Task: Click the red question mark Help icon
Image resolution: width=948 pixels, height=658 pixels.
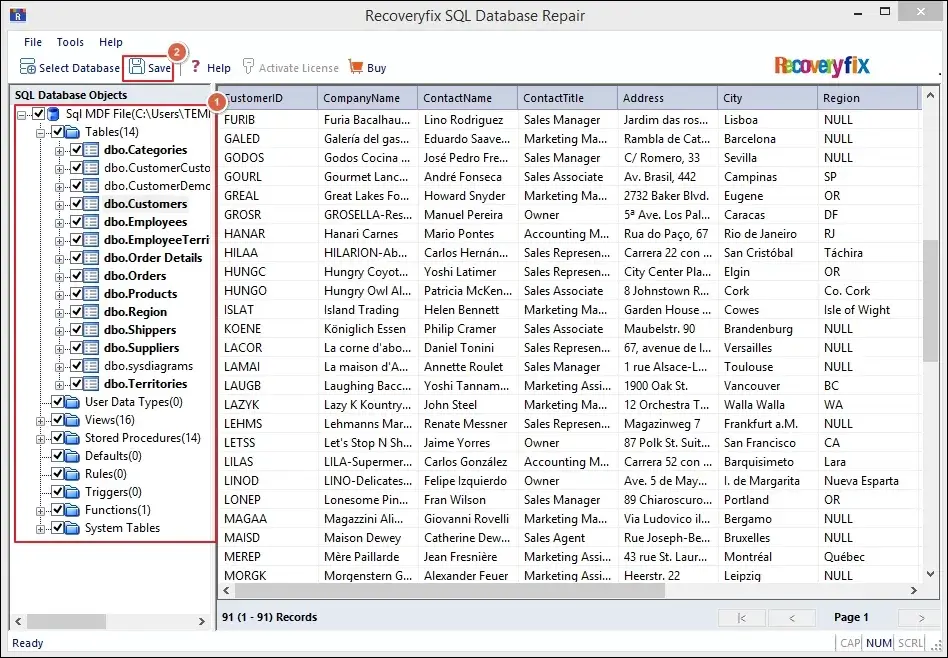Action: [195, 67]
